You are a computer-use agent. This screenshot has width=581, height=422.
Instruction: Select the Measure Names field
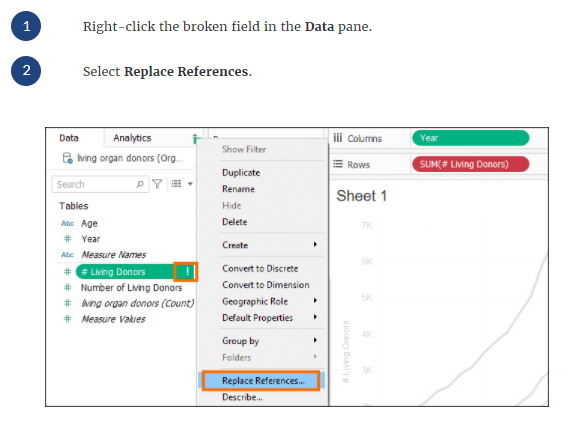(x=114, y=255)
